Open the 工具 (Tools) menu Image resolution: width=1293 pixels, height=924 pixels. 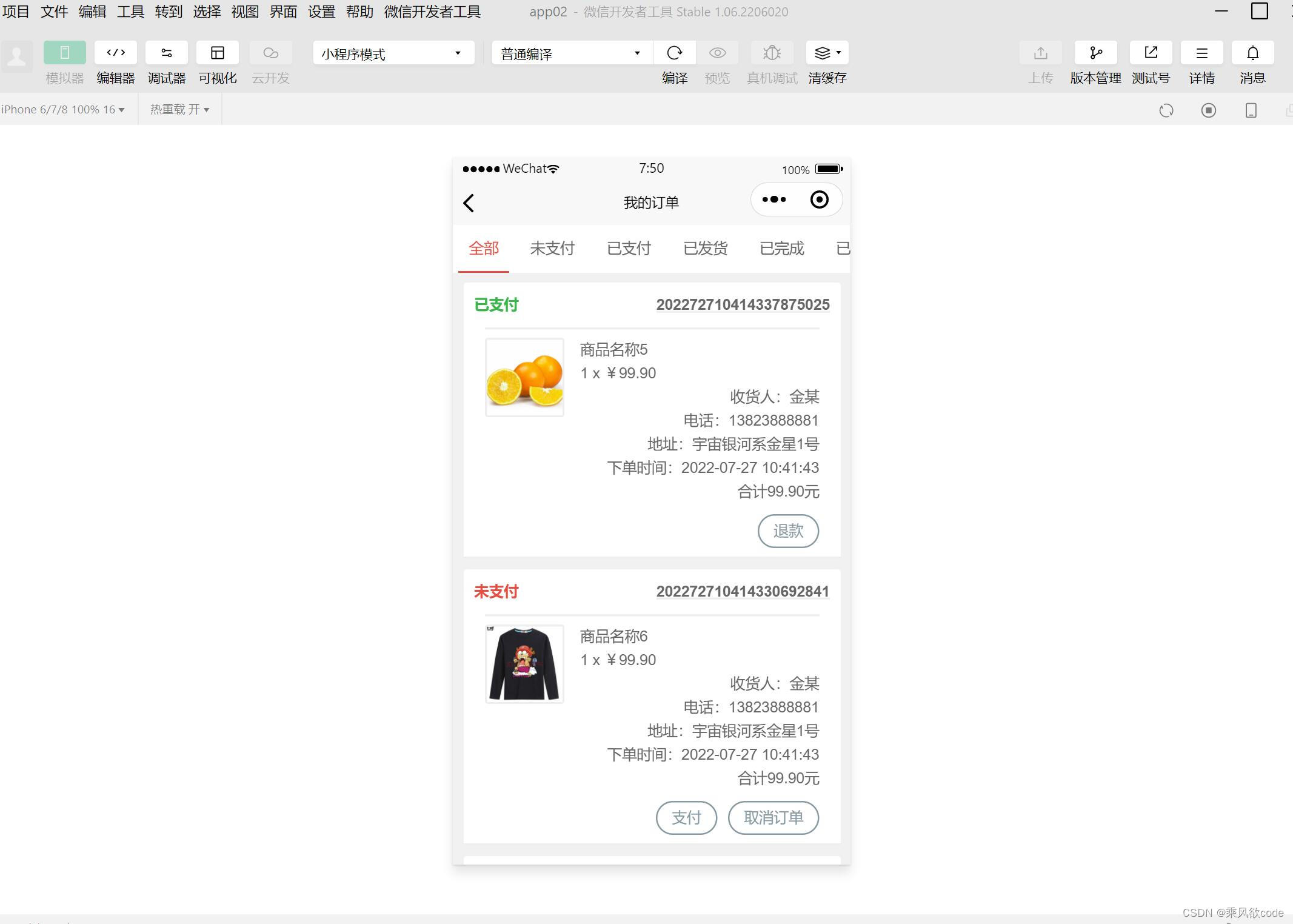click(x=129, y=12)
